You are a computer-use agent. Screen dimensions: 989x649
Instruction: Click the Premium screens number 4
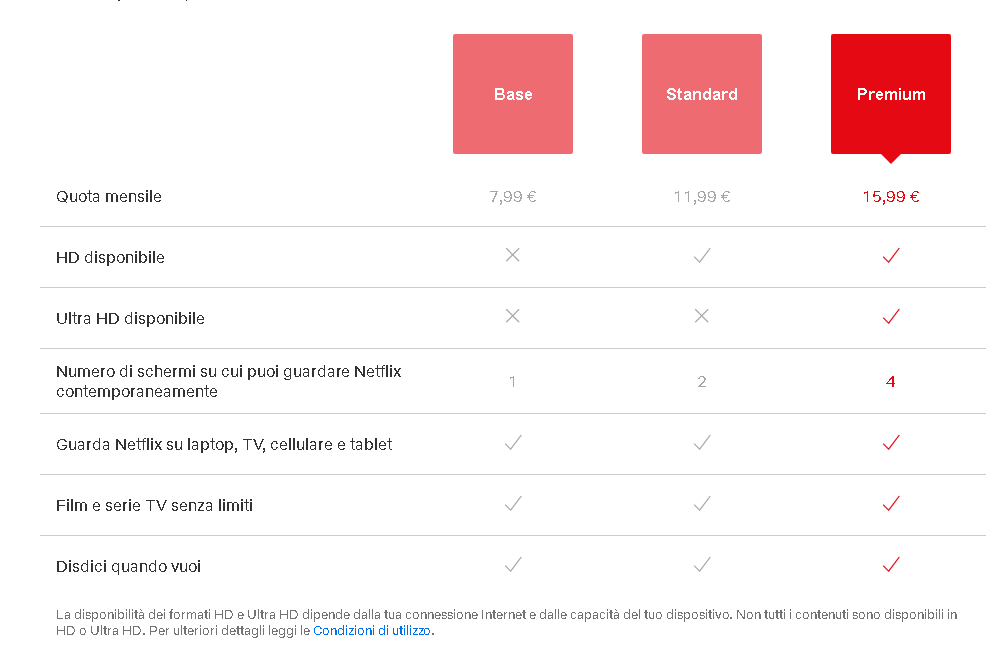click(891, 382)
